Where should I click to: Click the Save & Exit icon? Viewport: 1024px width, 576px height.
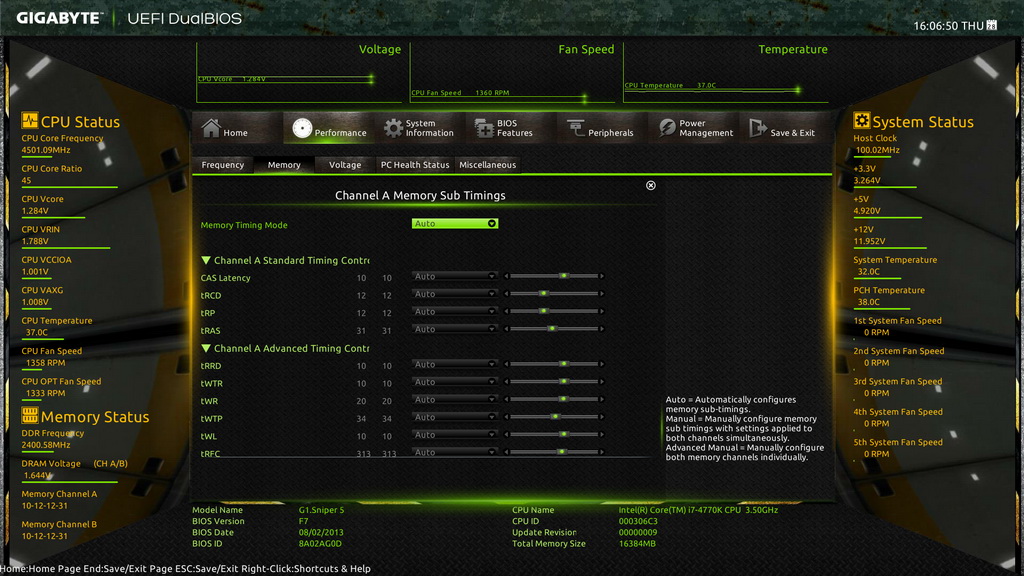pyautogui.click(x=757, y=128)
